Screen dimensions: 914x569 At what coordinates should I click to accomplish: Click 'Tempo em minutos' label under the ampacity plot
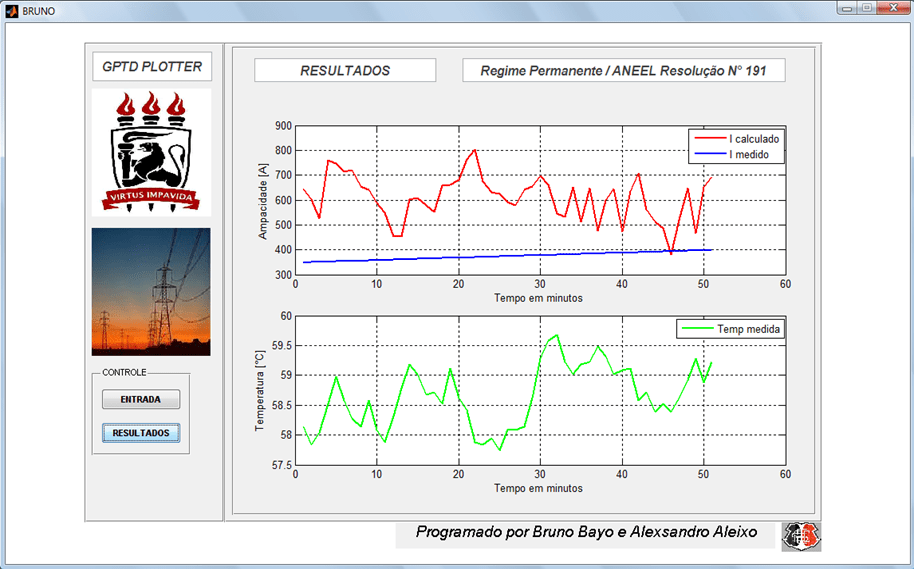(x=538, y=298)
